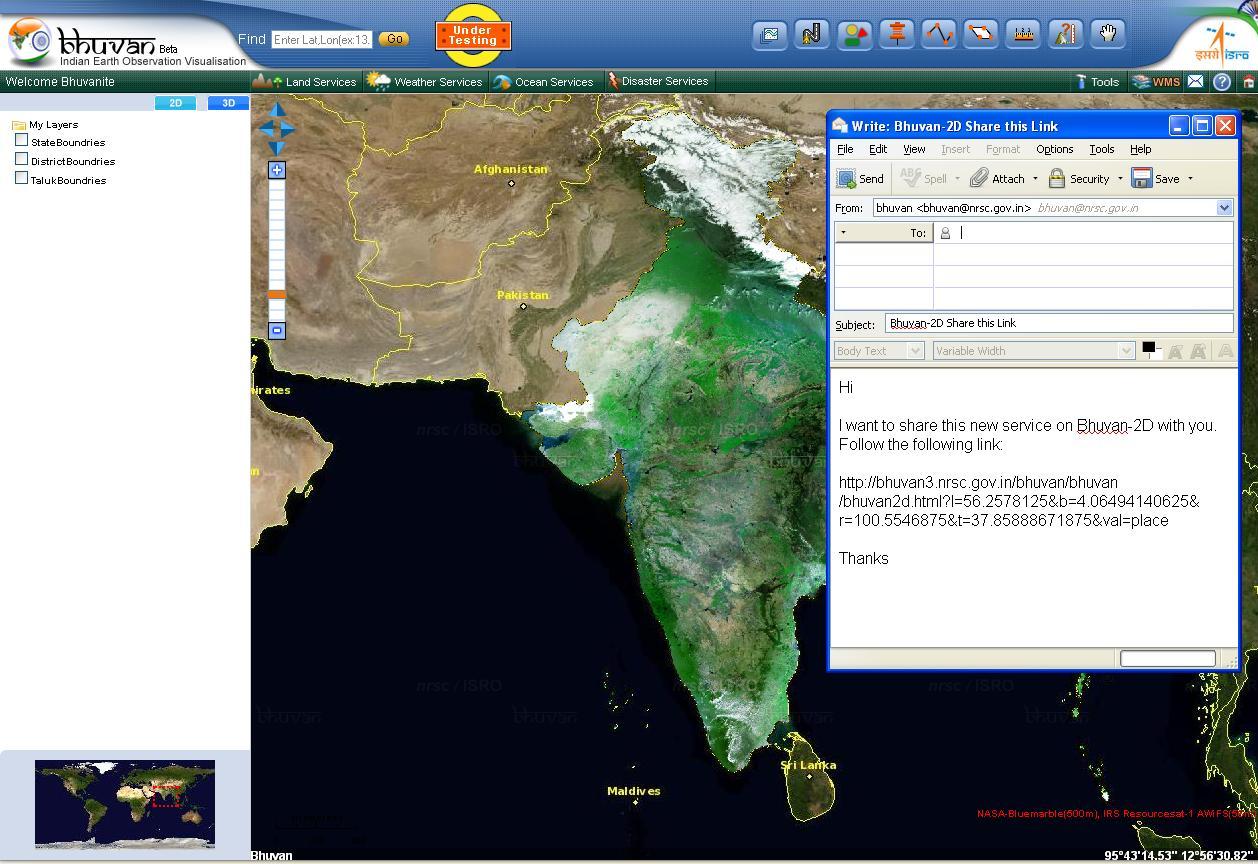Open the Options menu in Write window
The height and width of the screenshot is (864, 1258).
1054,149
